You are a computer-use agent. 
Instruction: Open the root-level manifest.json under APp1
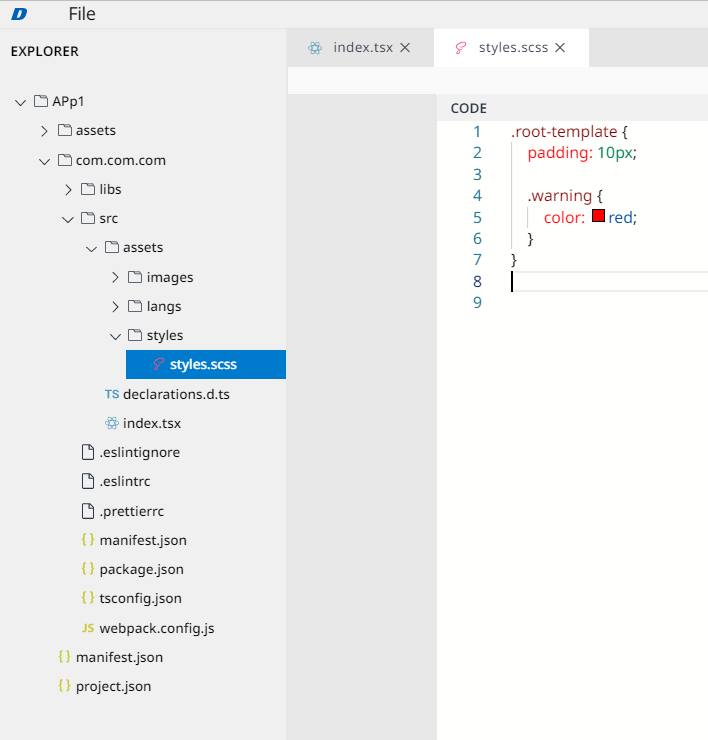pos(119,657)
